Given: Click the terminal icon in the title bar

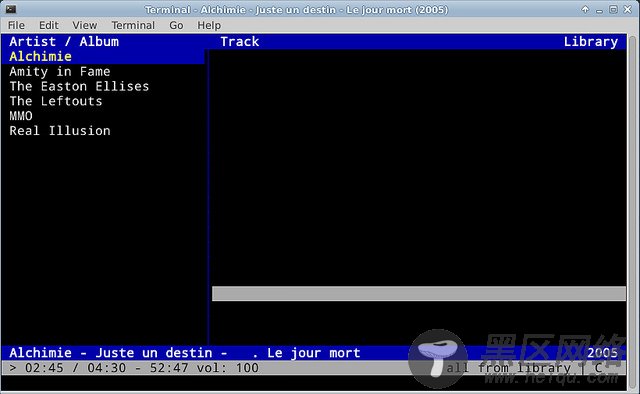Looking at the screenshot, I should click(x=11, y=9).
